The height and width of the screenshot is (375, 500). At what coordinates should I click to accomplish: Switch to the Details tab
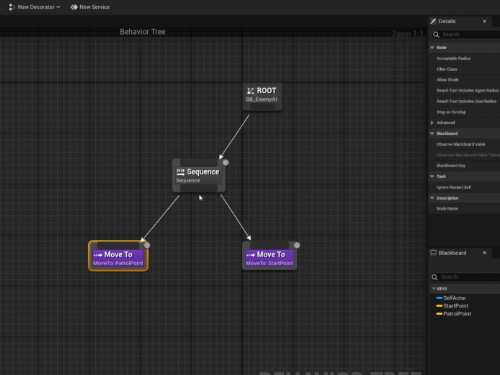tap(447, 21)
